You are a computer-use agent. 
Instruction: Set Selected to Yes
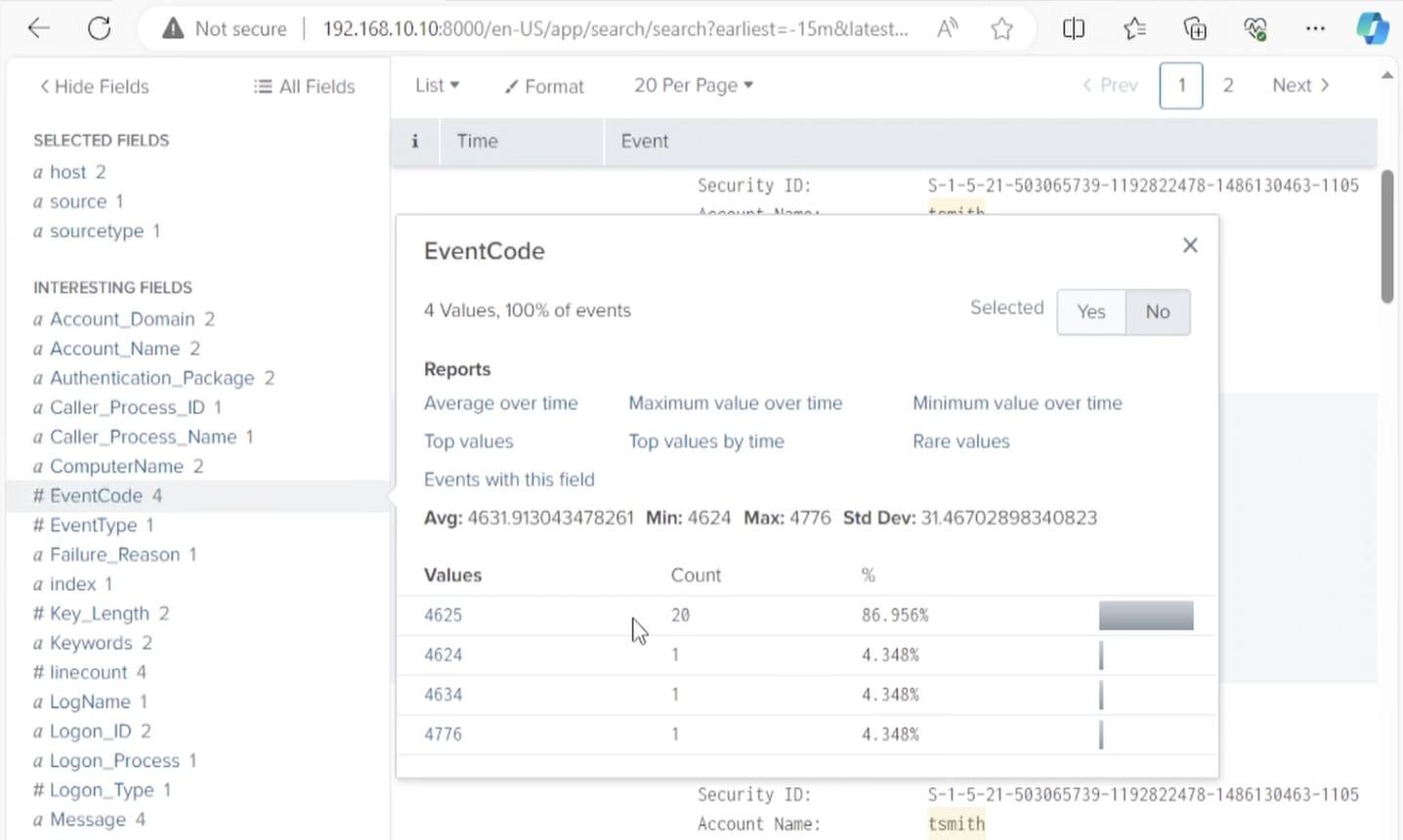point(1090,312)
